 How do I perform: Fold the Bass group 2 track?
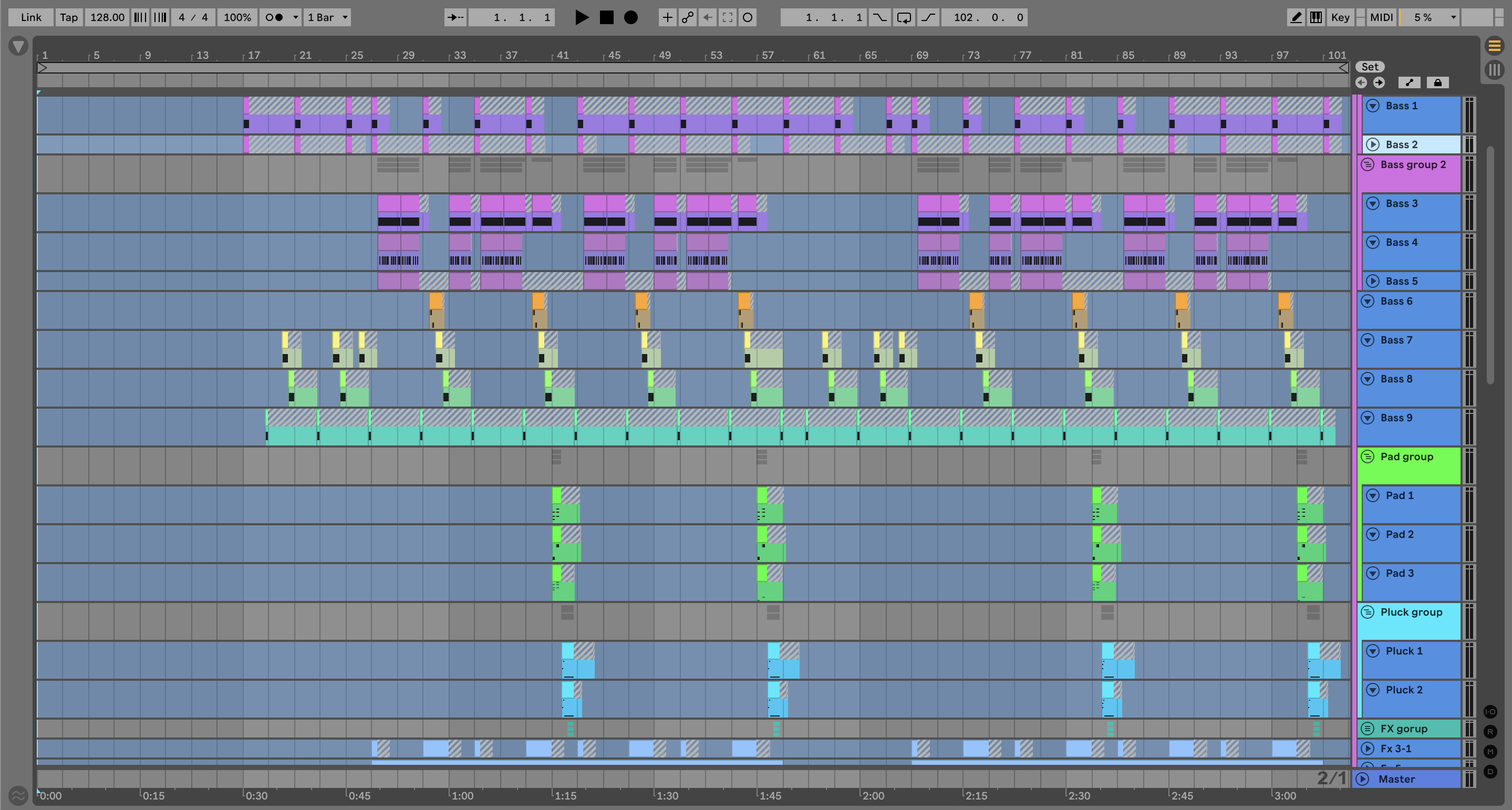tap(1367, 164)
